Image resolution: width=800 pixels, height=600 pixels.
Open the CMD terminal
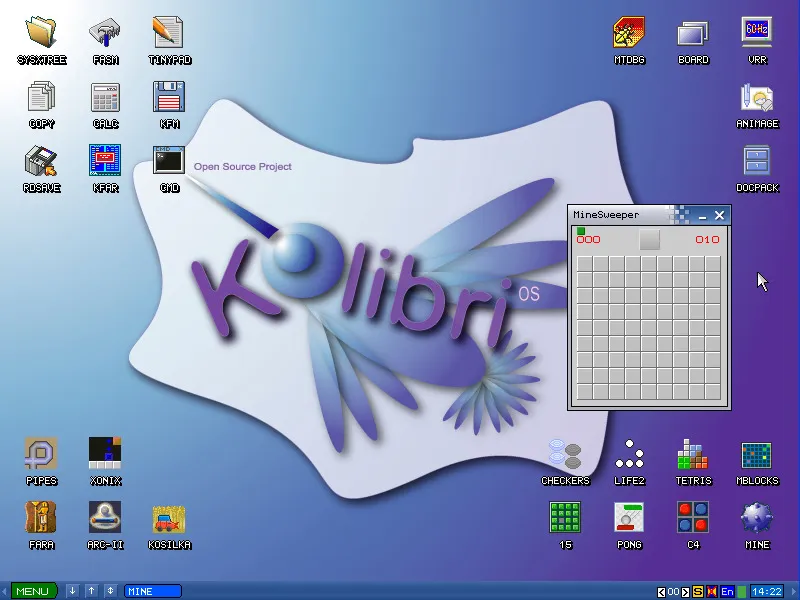pyautogui.click(x=168, y=158)
